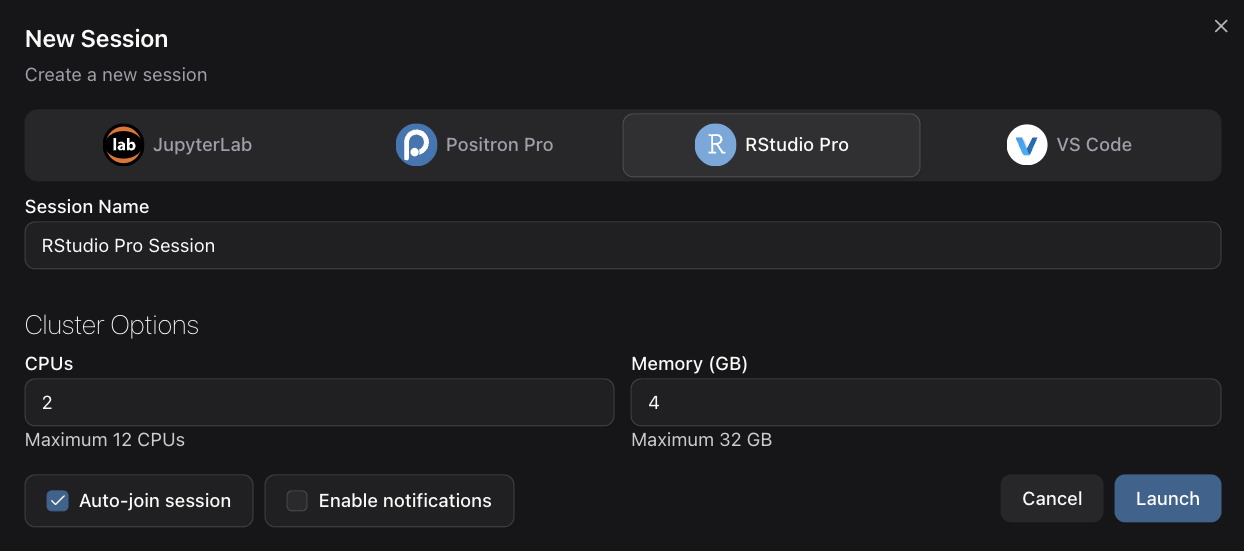This screenshot has width=1244, height=551.
Task: Click the RStudio Pro R logo icon
Action: (x=715, y=145)
